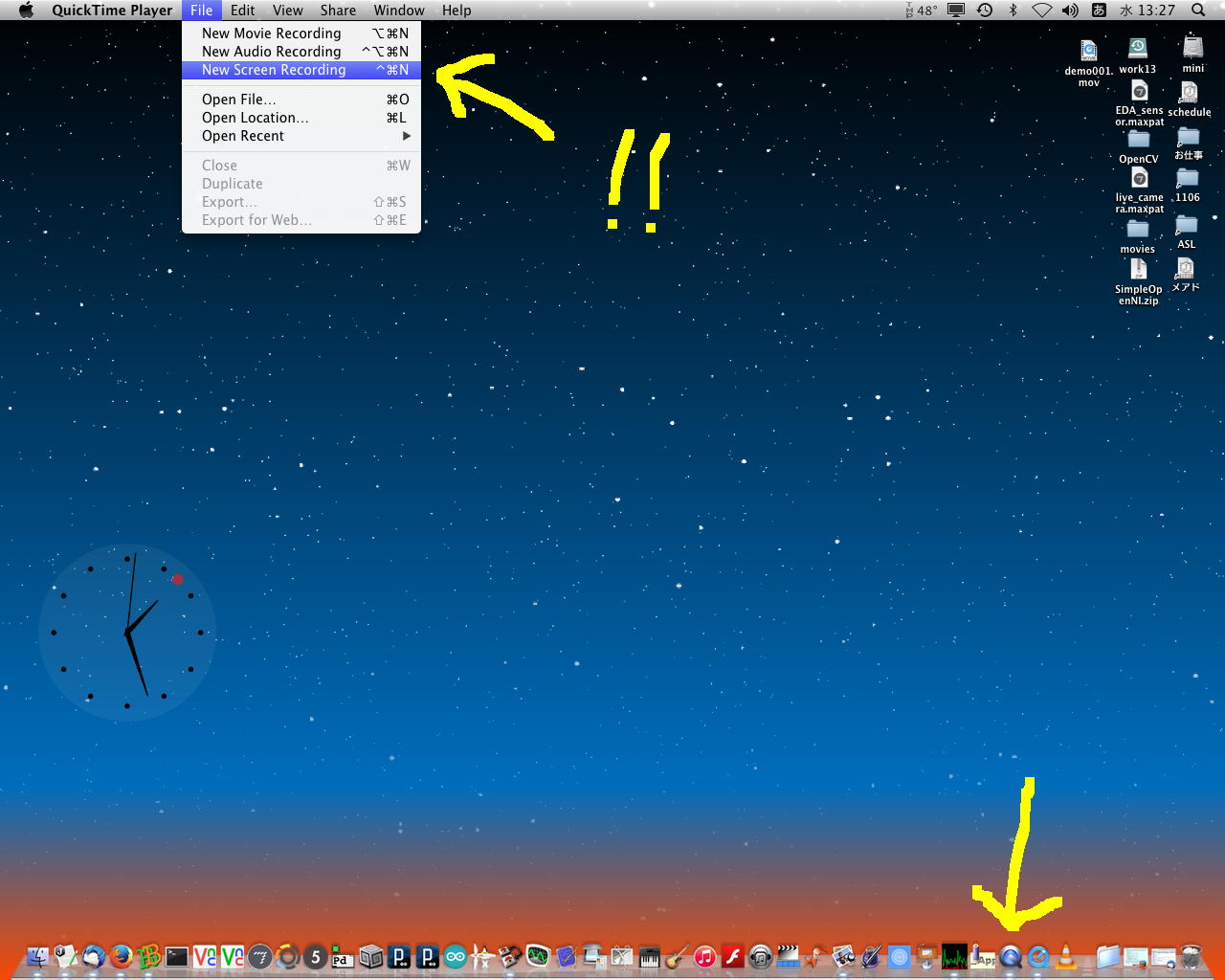
Task: Choose Open File… from File menu
Action: click(301, 100)
